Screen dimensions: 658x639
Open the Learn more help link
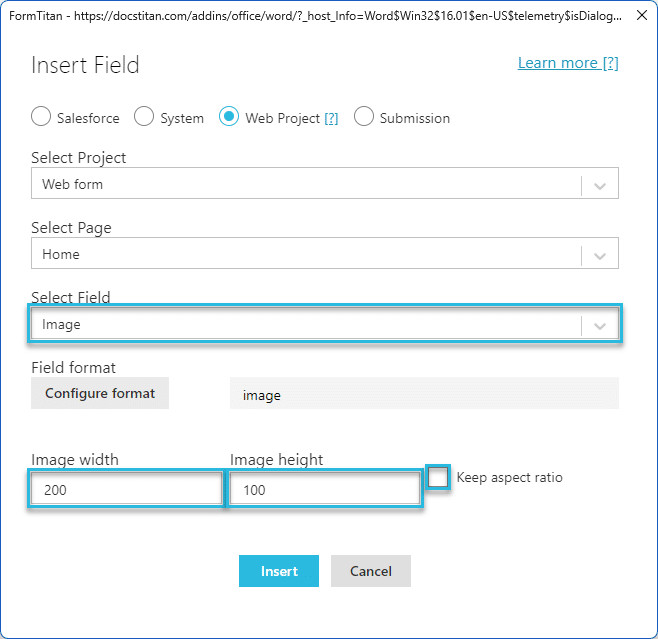[x=567, y=63]
